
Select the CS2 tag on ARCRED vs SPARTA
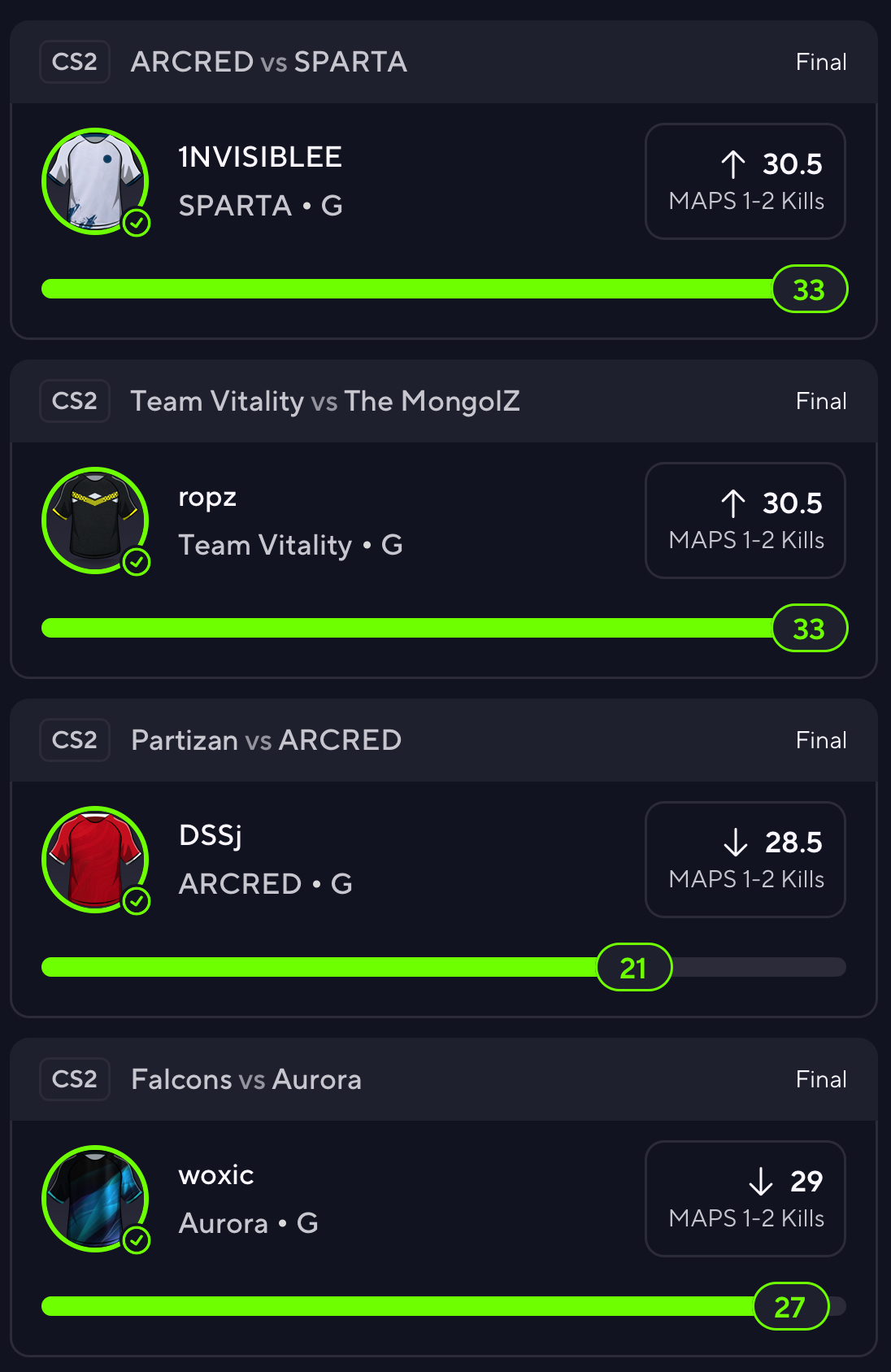coord(74,62)
